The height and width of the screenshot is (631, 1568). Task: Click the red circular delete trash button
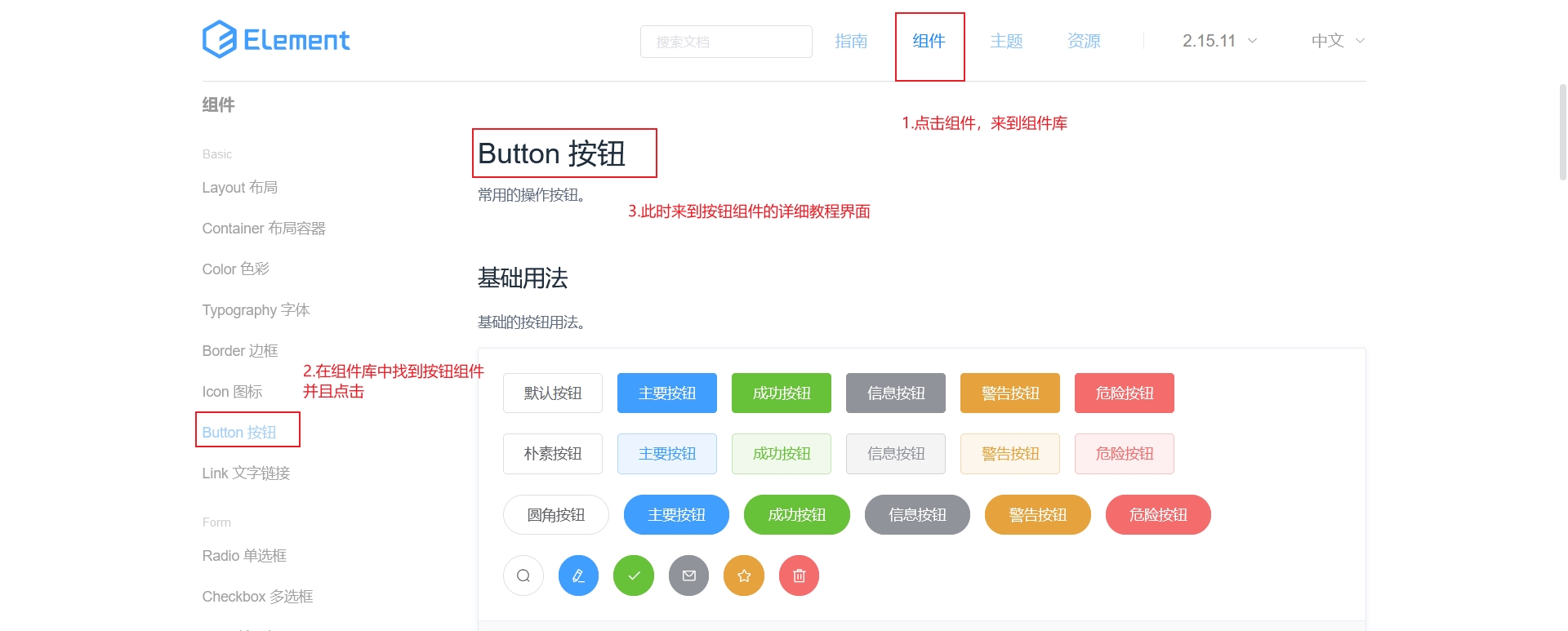[x=800, y=575]
